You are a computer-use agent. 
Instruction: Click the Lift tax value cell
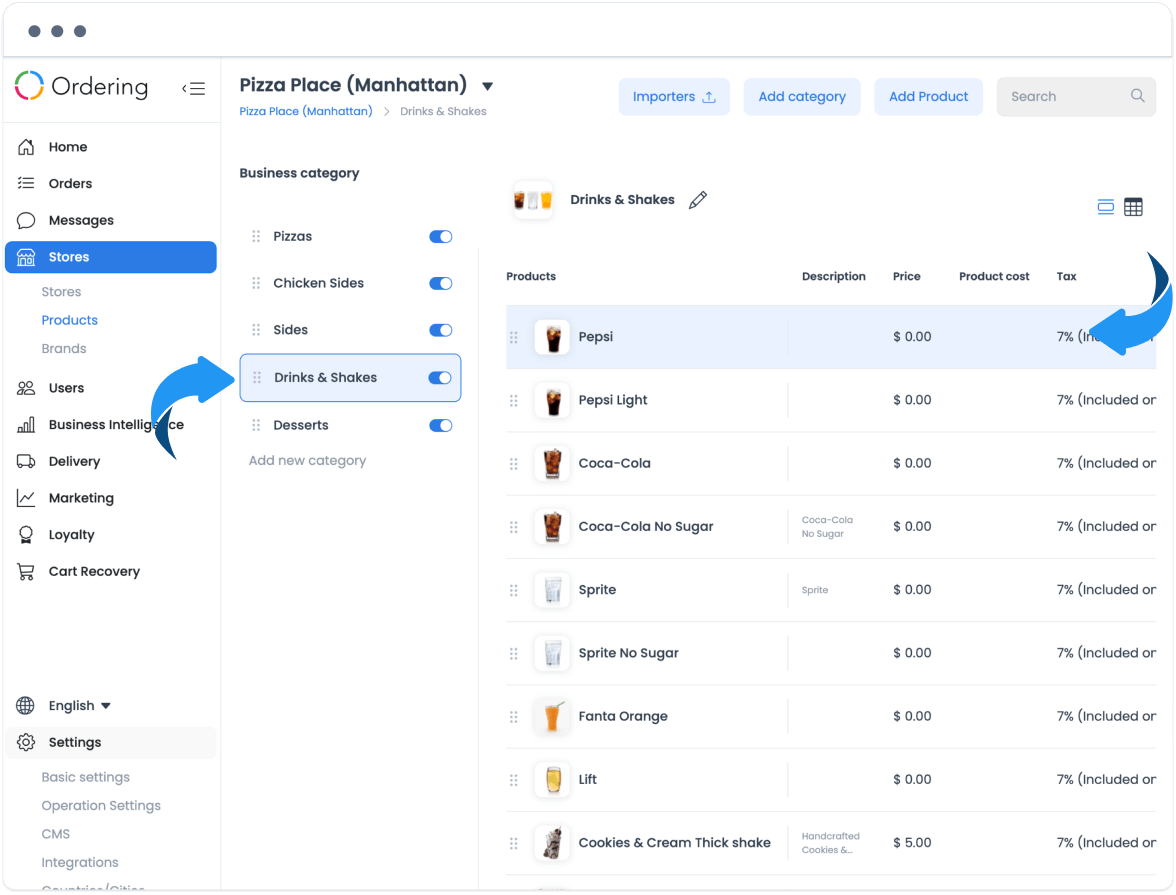[x=1106, y=780]
